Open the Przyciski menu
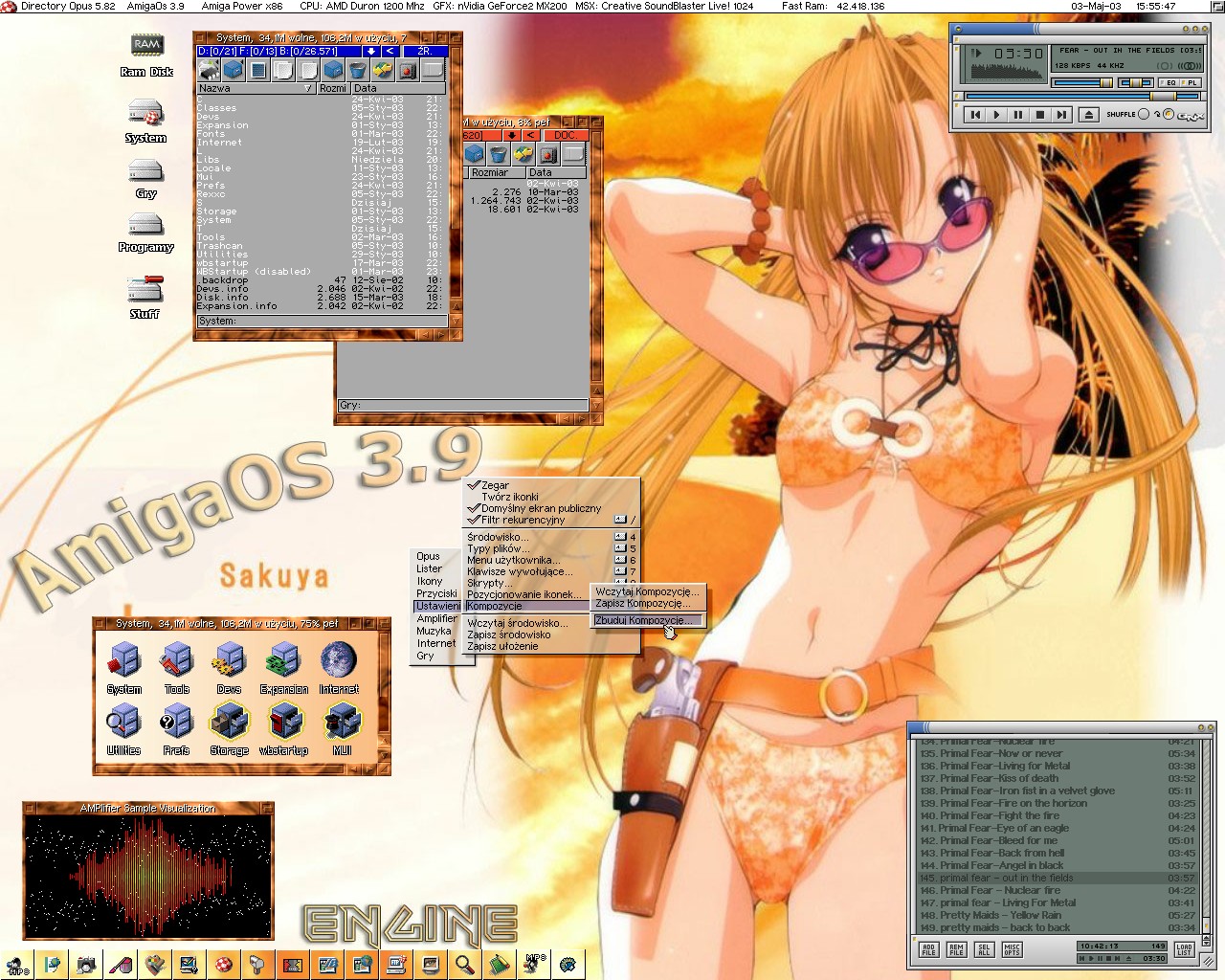The width and height of the screenshot is (1225, 980). [436, 593]
